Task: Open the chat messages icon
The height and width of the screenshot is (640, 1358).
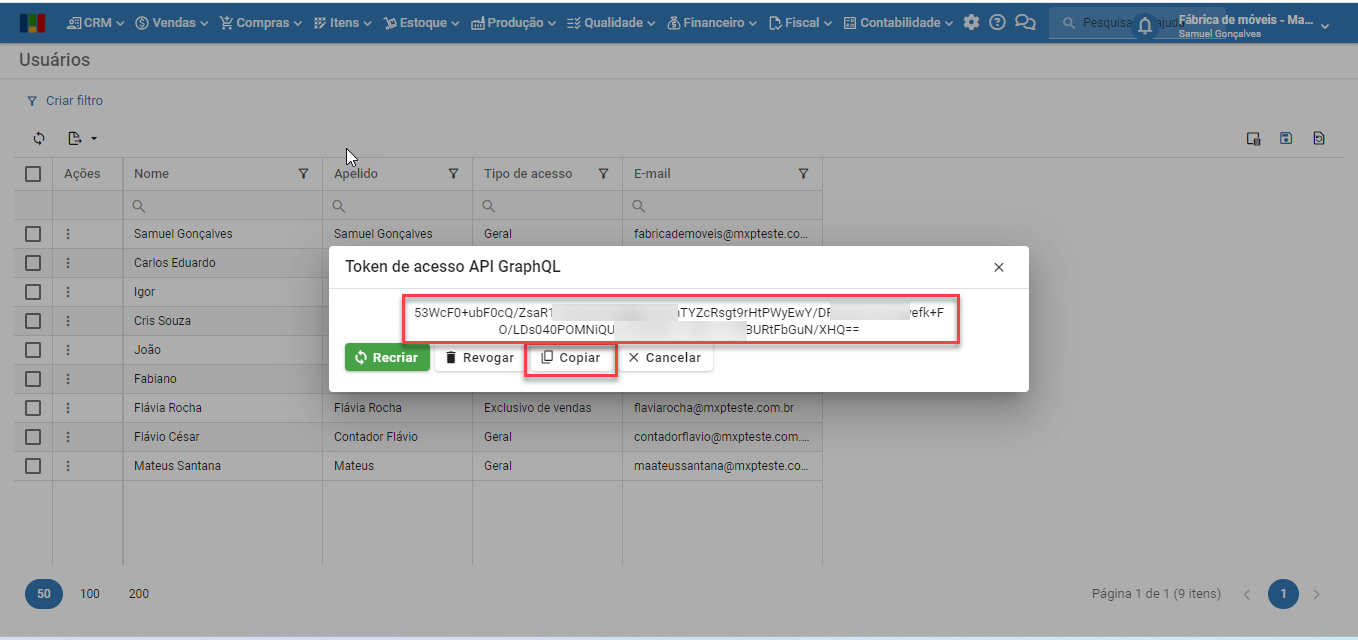Action: point(1025,22)
